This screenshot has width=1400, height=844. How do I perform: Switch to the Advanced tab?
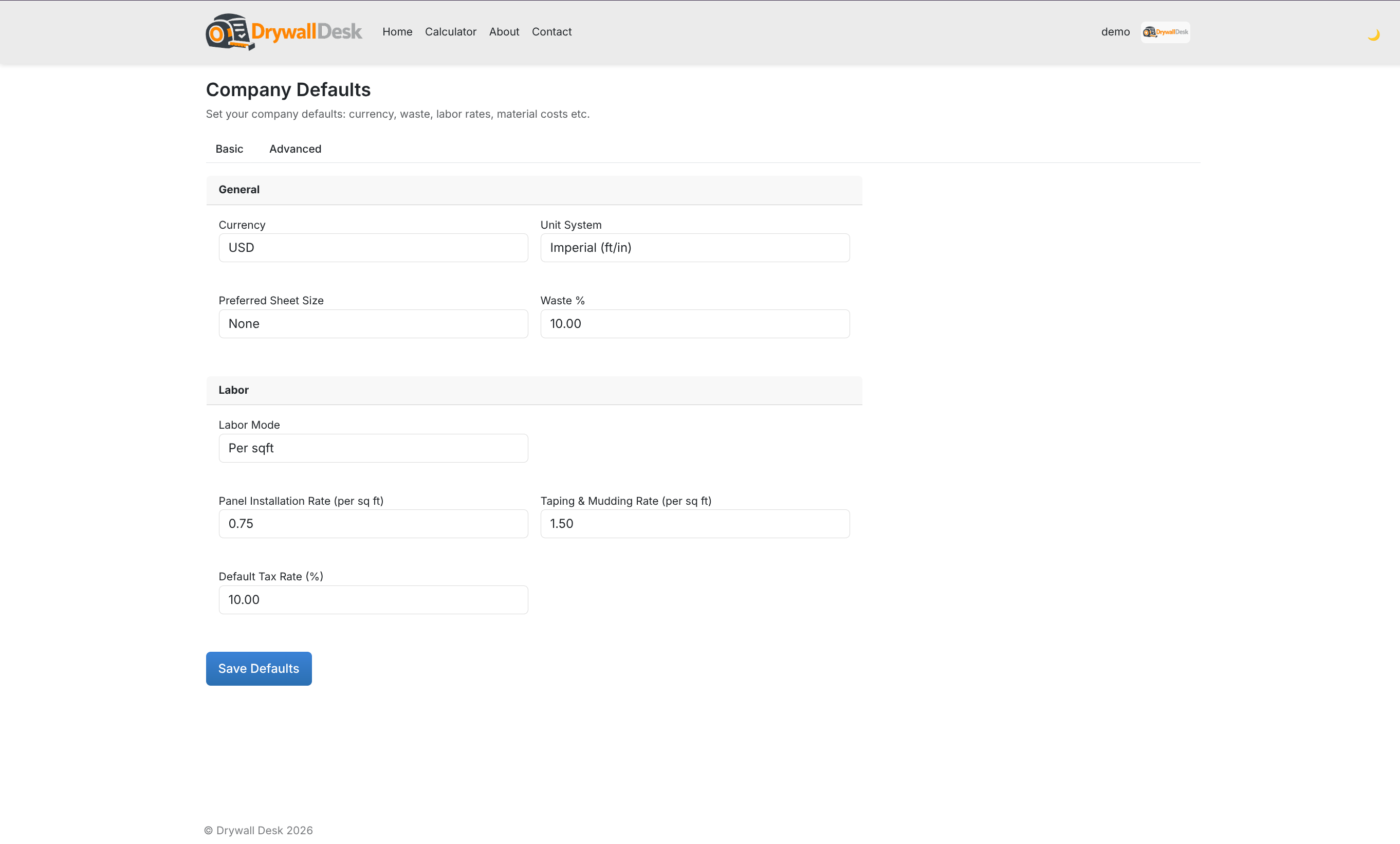[x=295, y=149]
